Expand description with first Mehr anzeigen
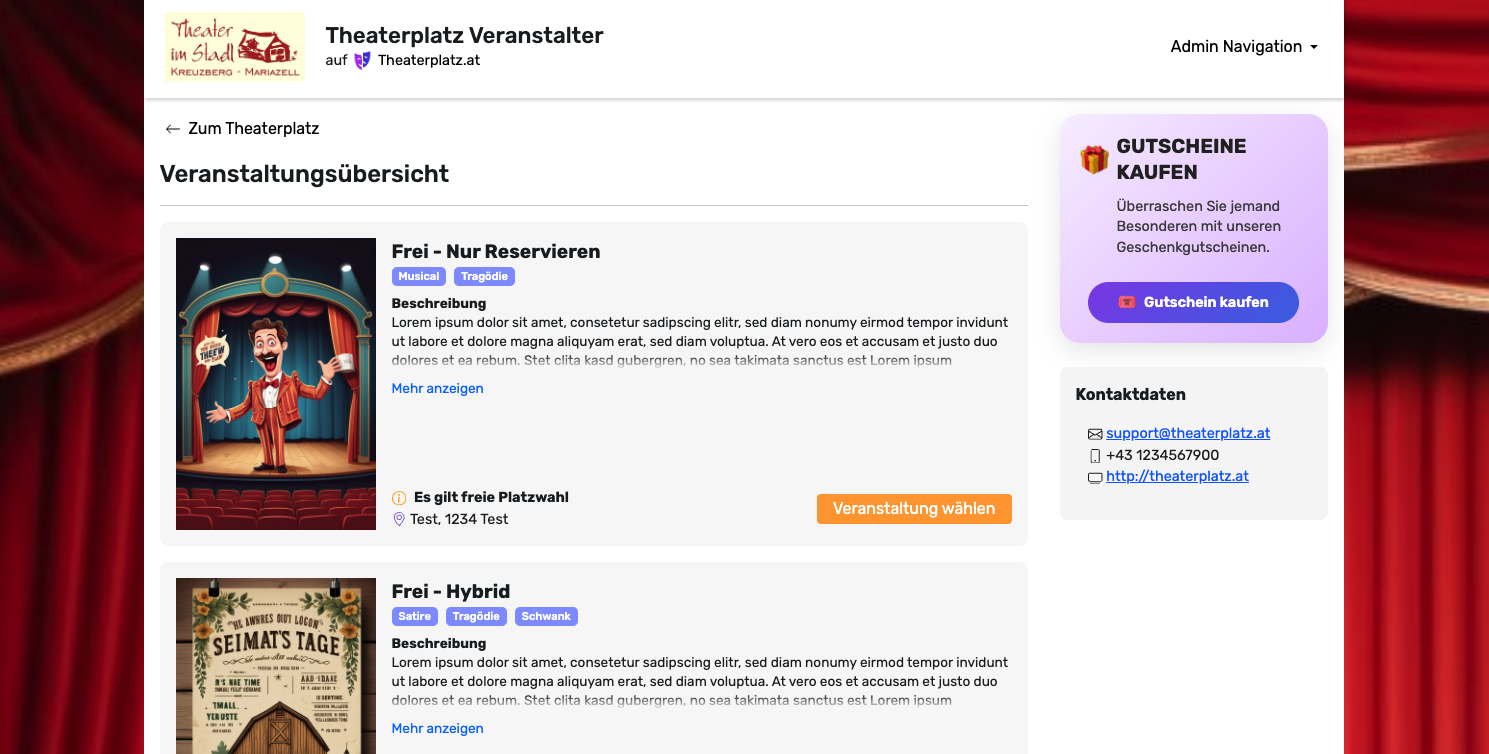 click(437, 389)
